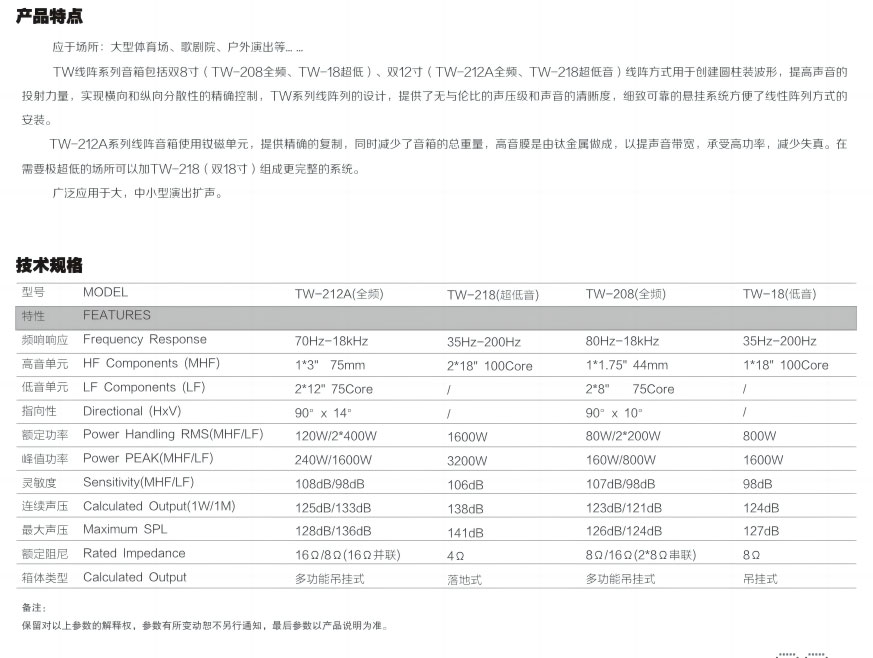Click the gray FEATURES row label
Image resolution: width=873 pixels, height=658 pixels.
[x=117, y=315]
